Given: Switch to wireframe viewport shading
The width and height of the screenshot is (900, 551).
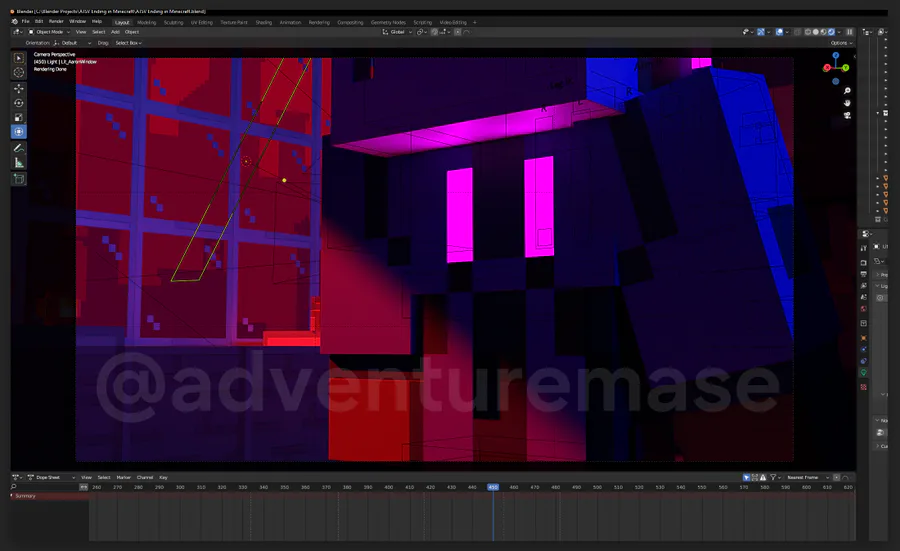Looking at the screenshot, I should [x=808, y=32].
